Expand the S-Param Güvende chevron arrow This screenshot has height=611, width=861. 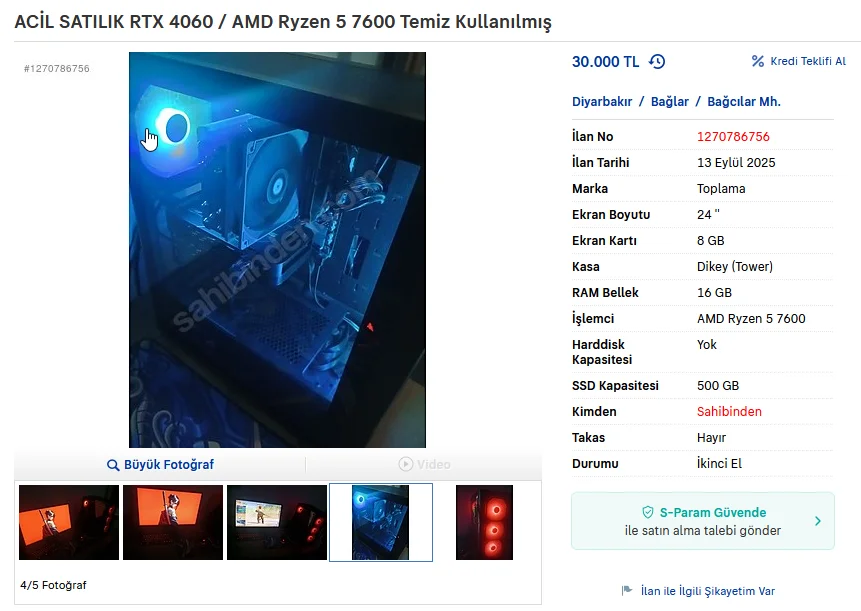tap(818, 521)
